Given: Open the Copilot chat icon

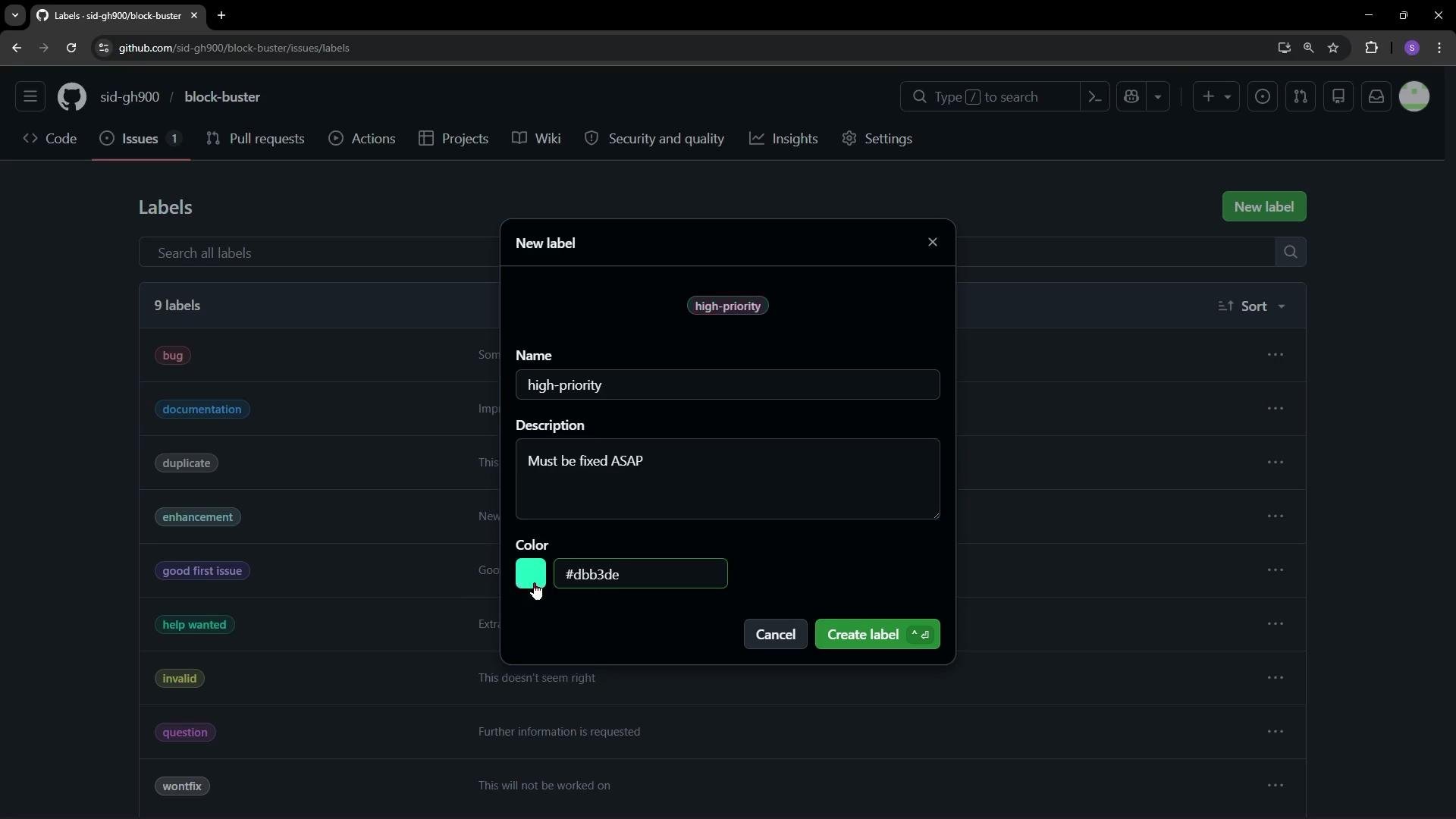Looking at the screenshot, I should (1131, 97).
